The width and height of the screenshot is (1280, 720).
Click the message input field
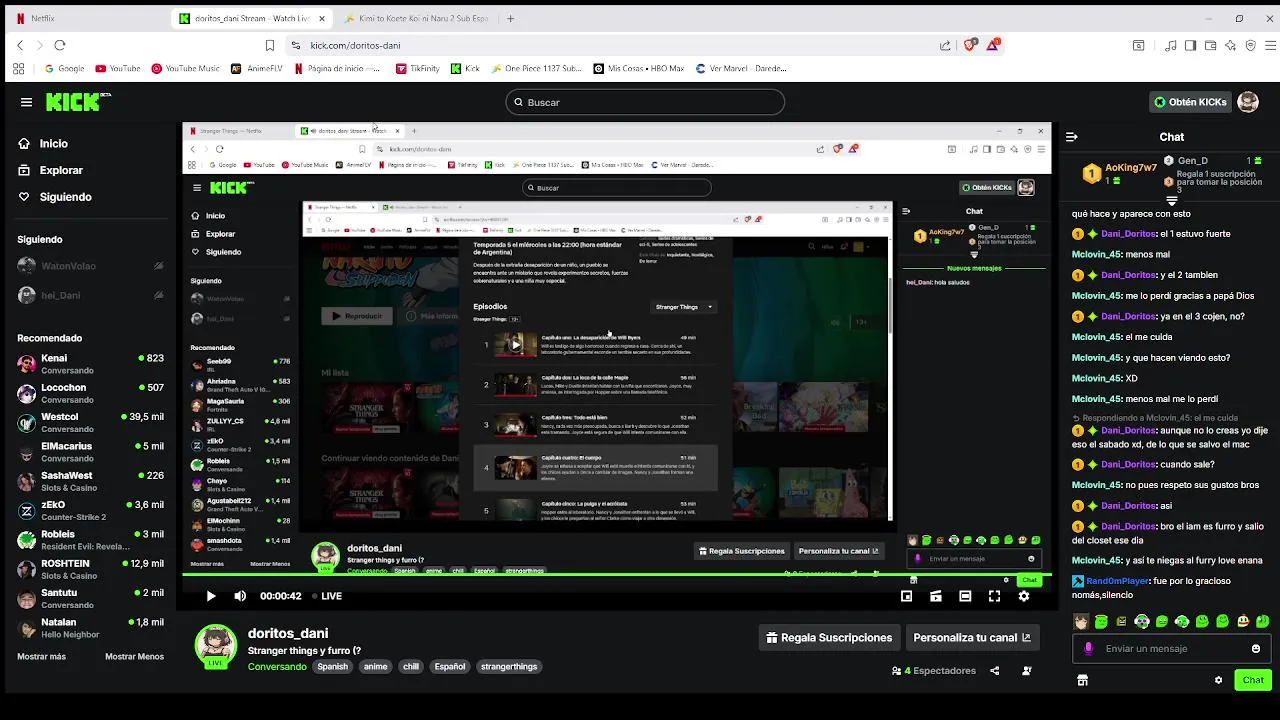(1172, 648)
